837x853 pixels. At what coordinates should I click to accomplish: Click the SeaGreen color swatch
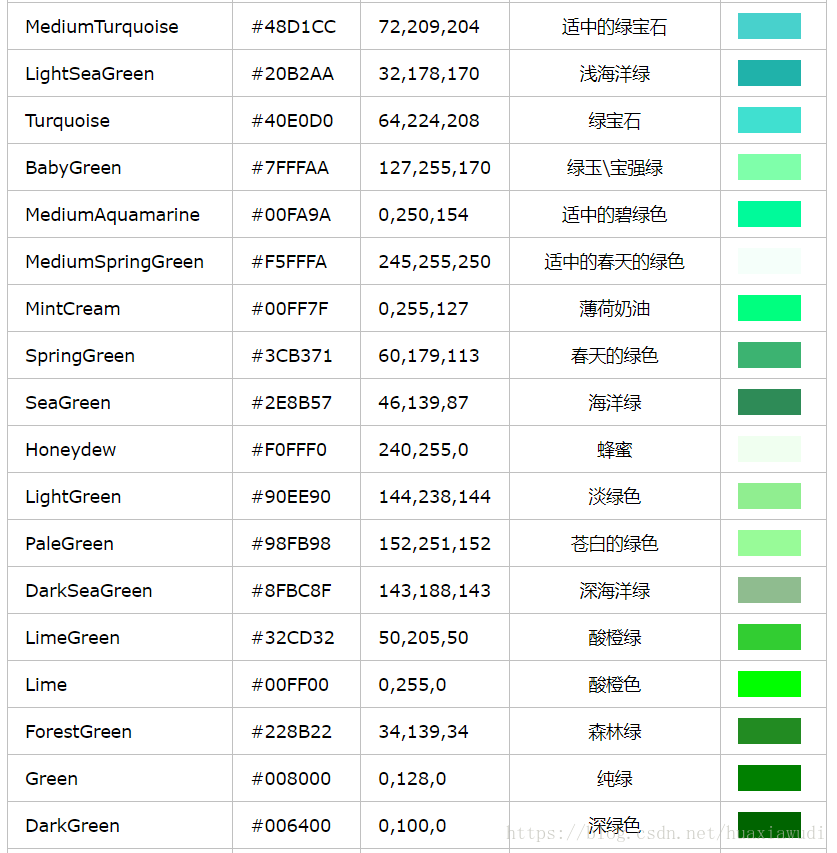[x=769, y=402]
